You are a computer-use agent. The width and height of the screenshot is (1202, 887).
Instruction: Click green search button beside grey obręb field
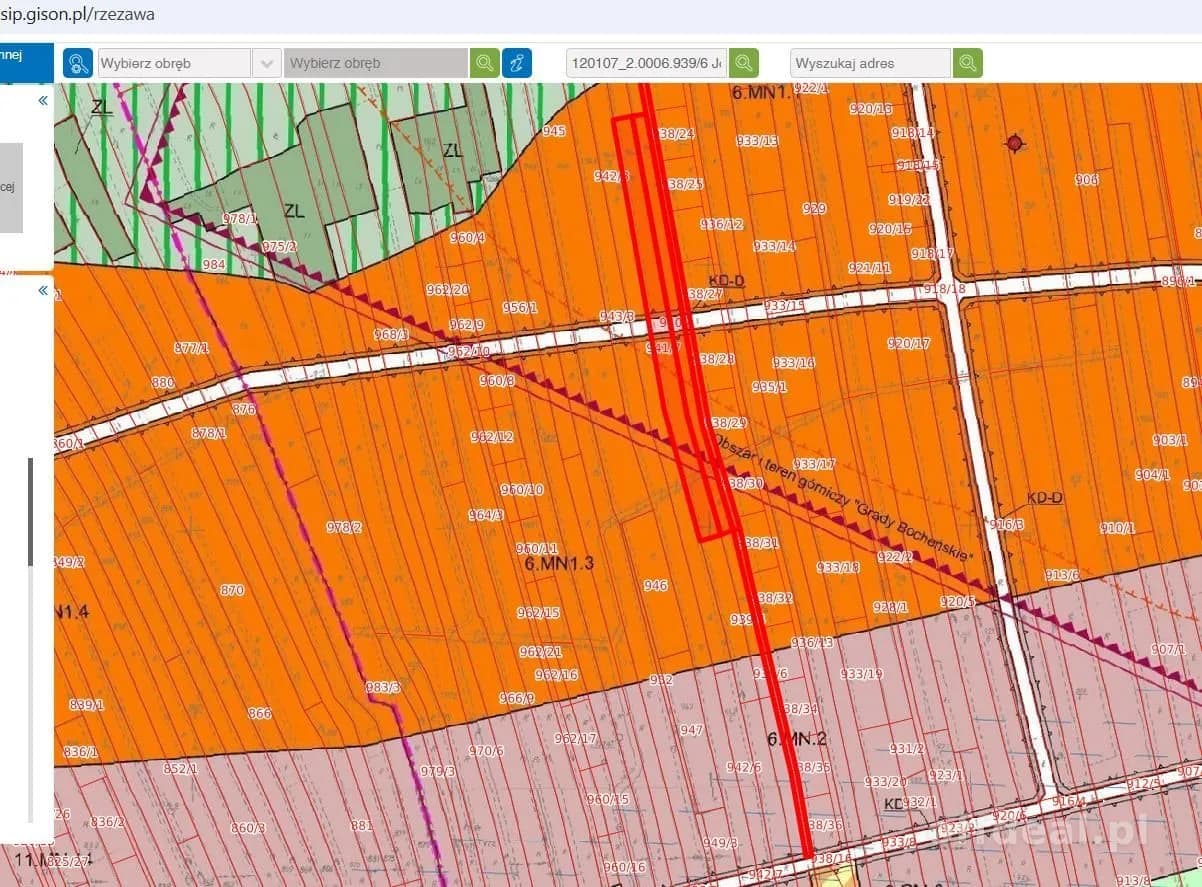click(x=485, y=63)
